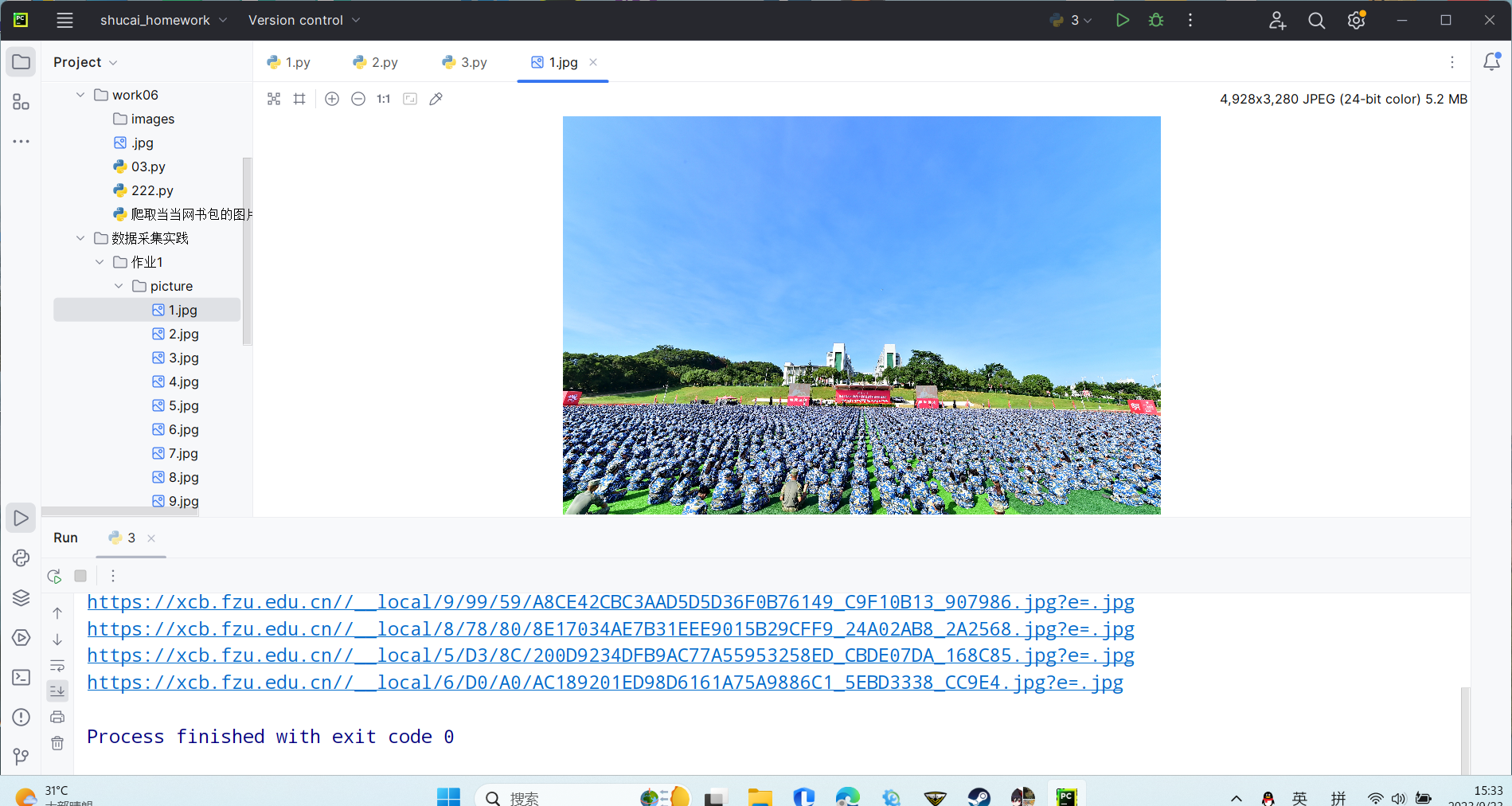Close the Run tab 3
The image size is (1512, 806).
pos(151,538)
